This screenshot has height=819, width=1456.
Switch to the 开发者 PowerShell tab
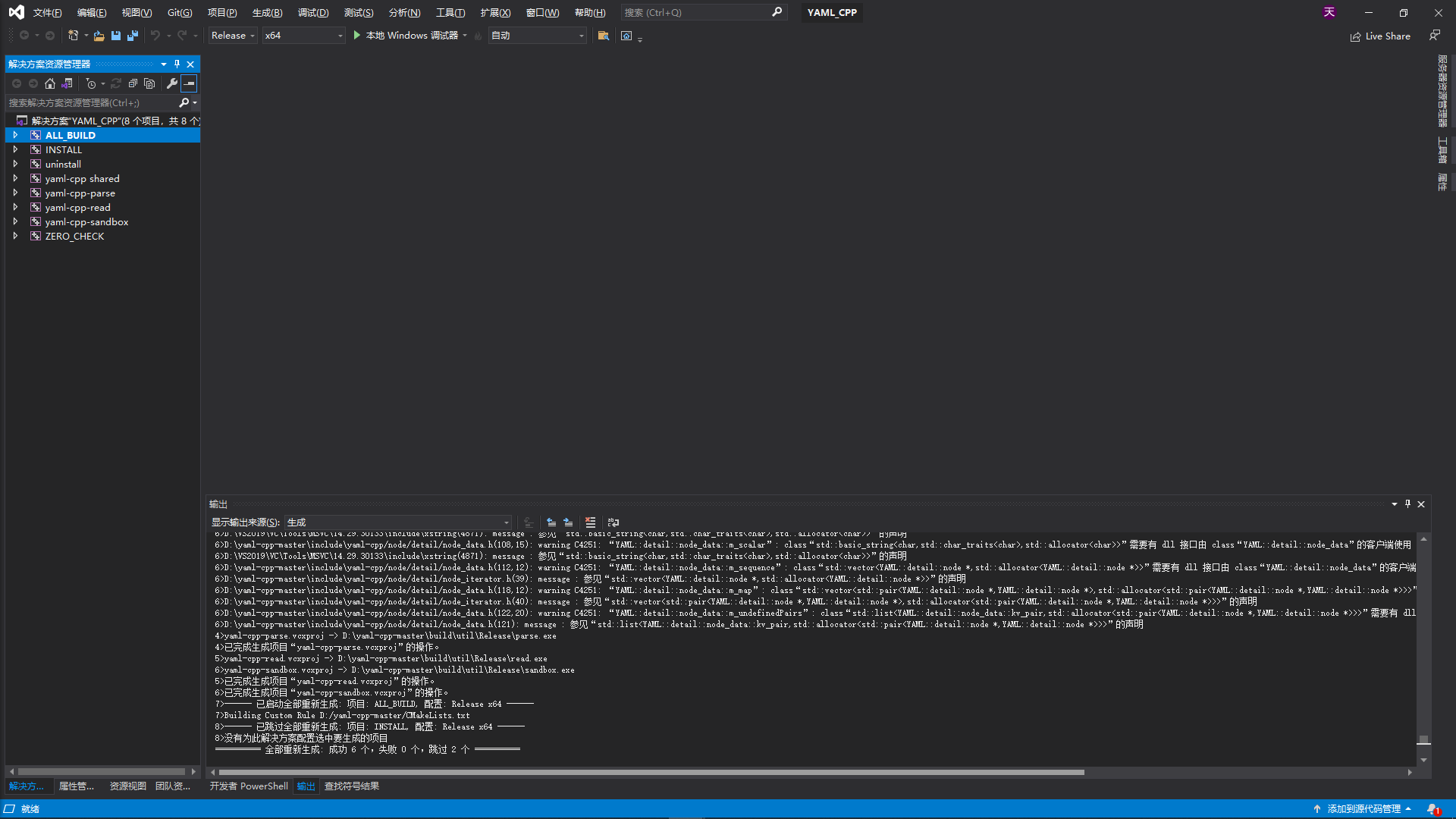249,786
